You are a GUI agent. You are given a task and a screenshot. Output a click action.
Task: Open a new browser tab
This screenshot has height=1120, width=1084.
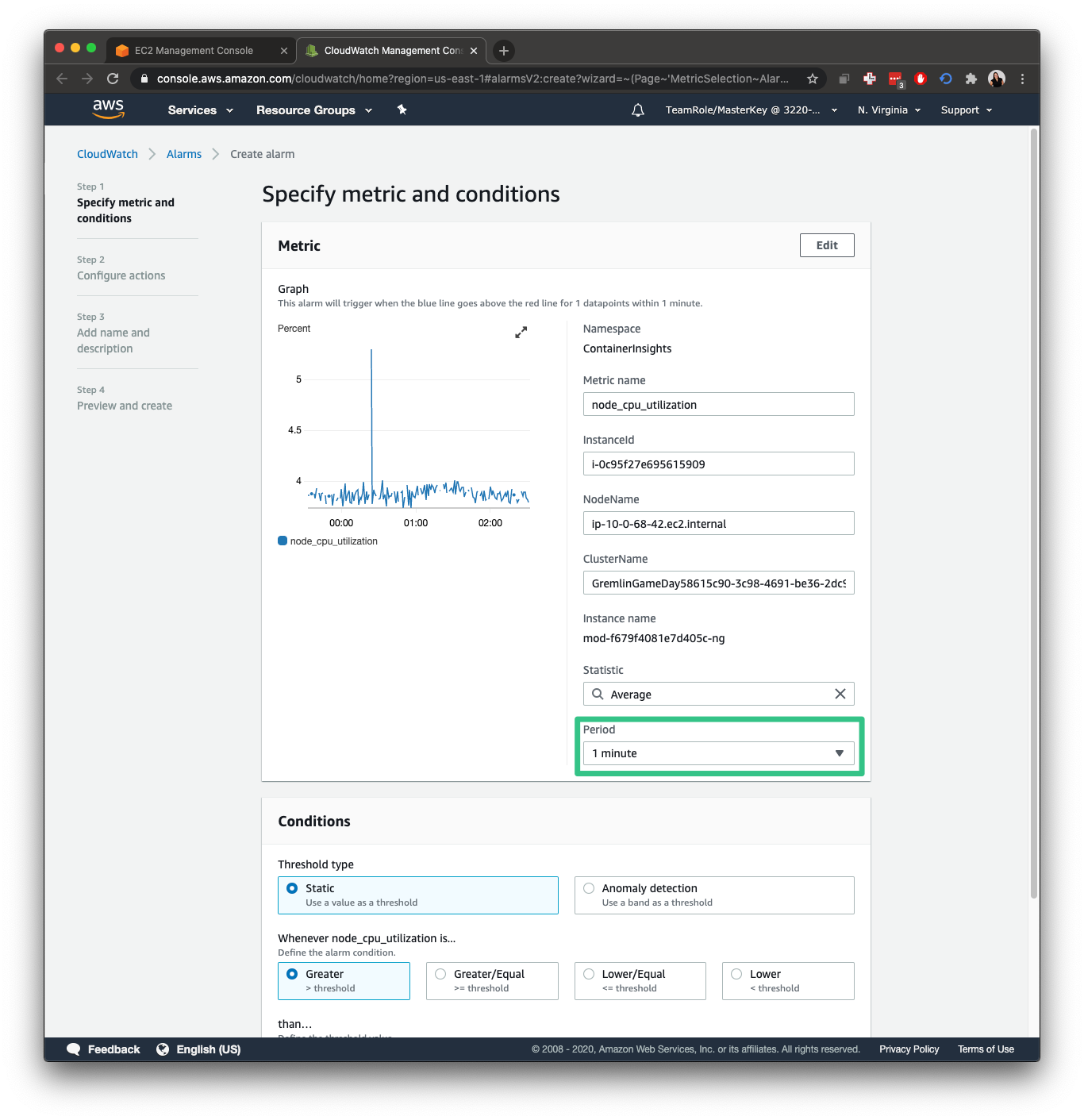[503, 51]
